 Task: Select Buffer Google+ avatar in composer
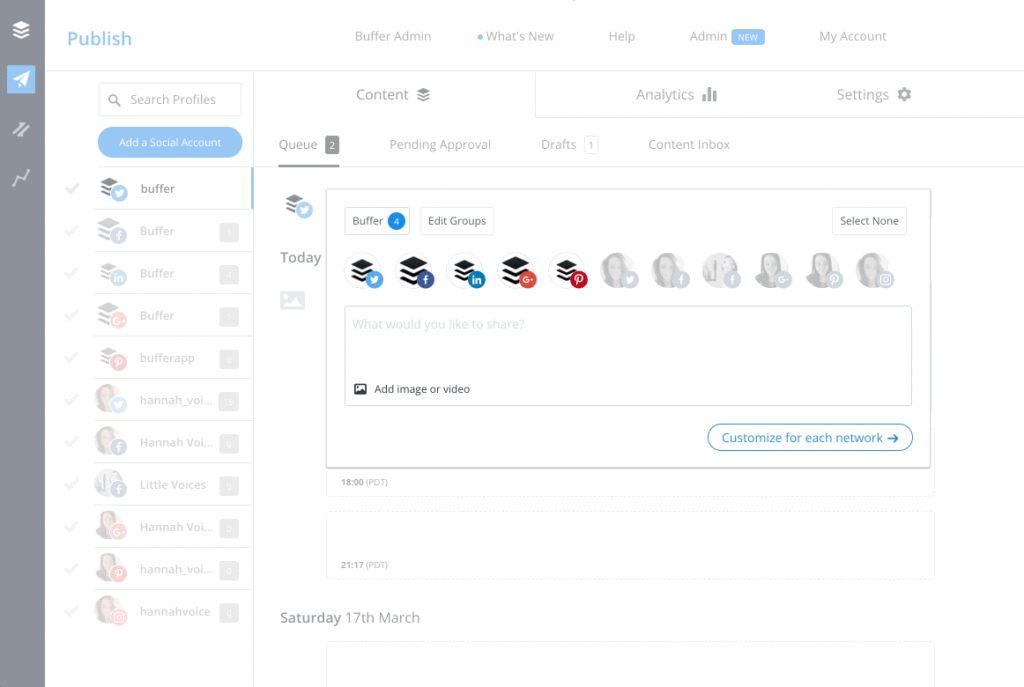[517, 271]
